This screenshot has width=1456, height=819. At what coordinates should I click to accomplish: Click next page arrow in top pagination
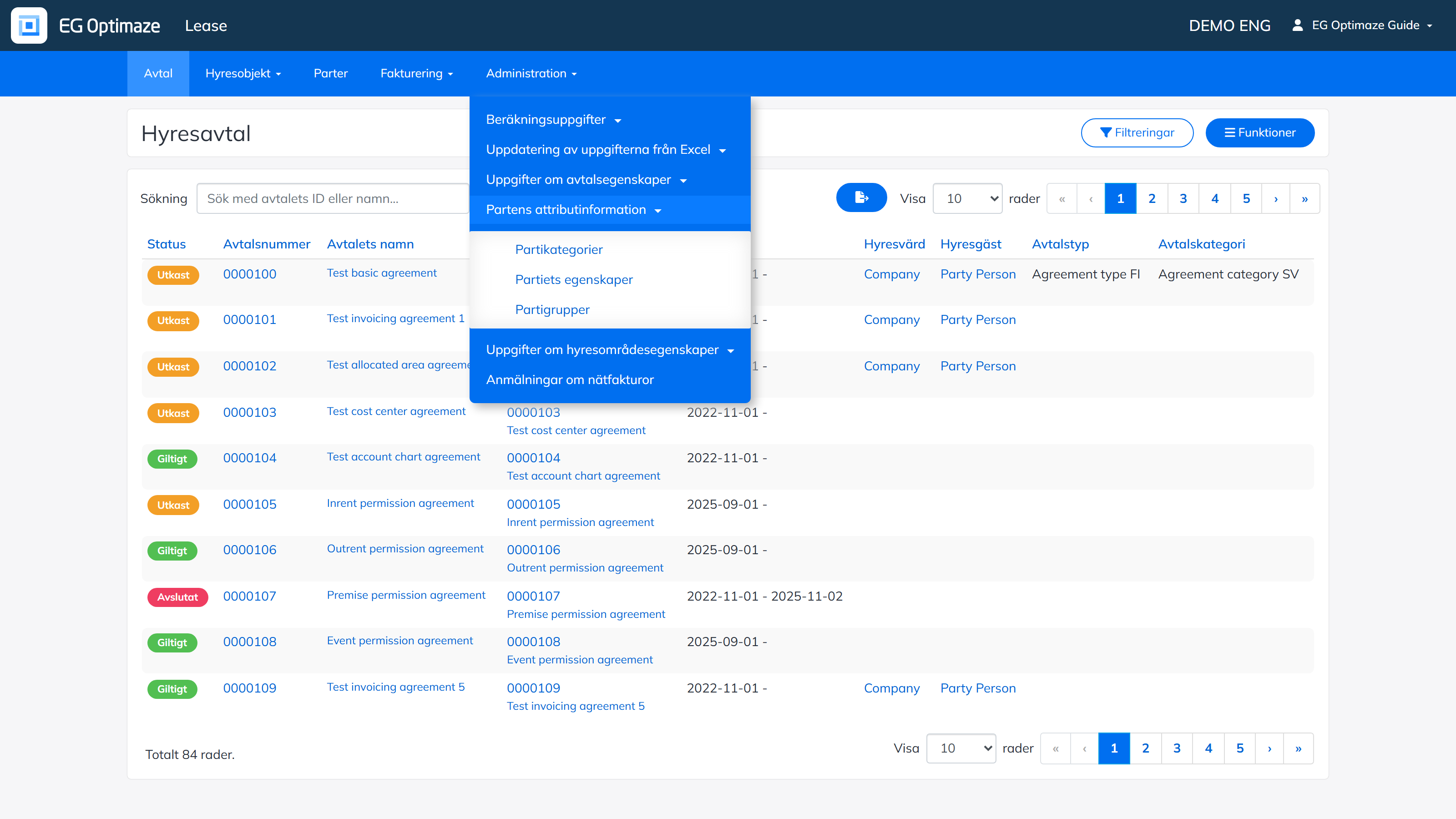pos(1276,198)
